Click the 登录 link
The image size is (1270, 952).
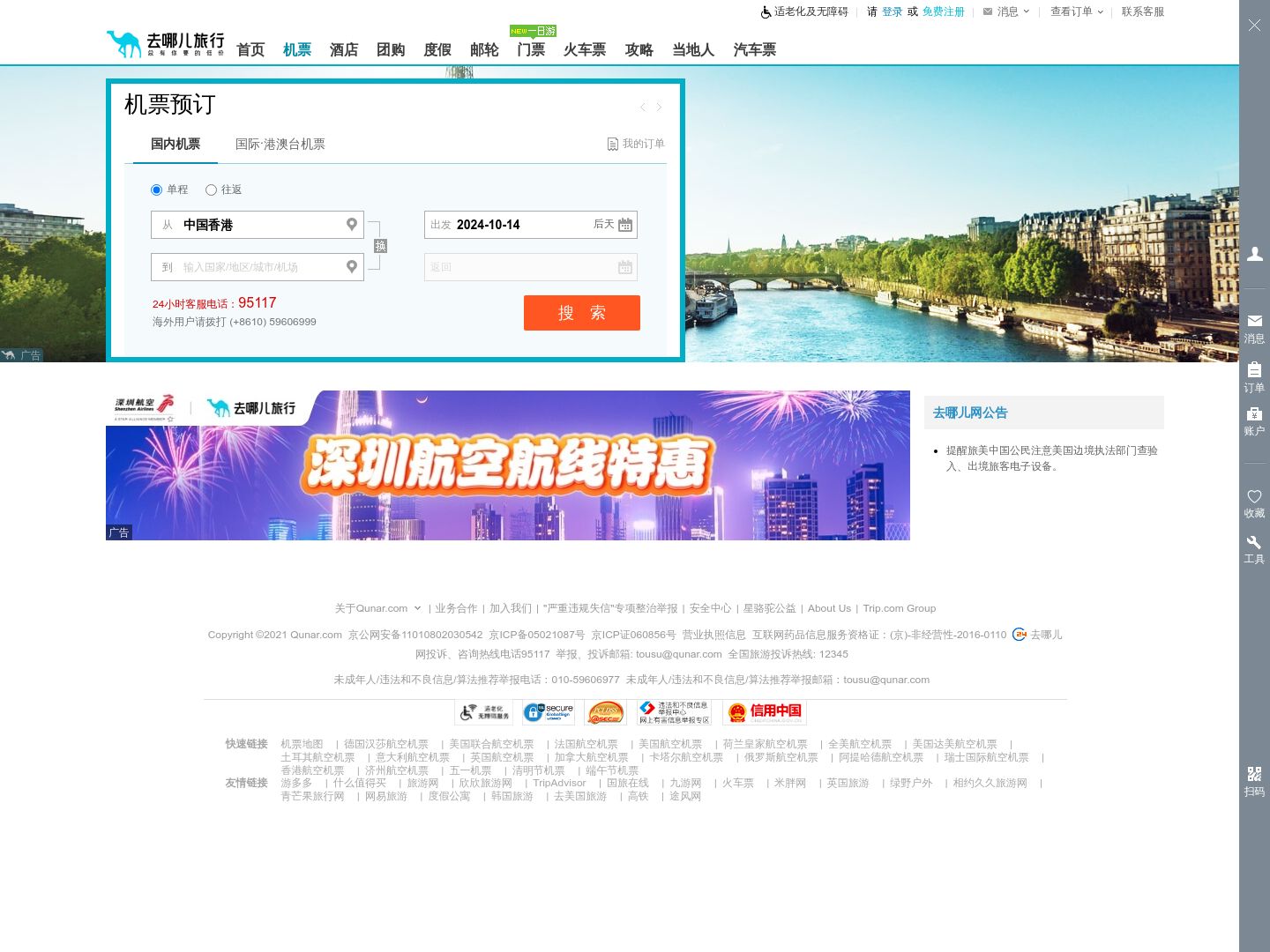tap(893, 11)
